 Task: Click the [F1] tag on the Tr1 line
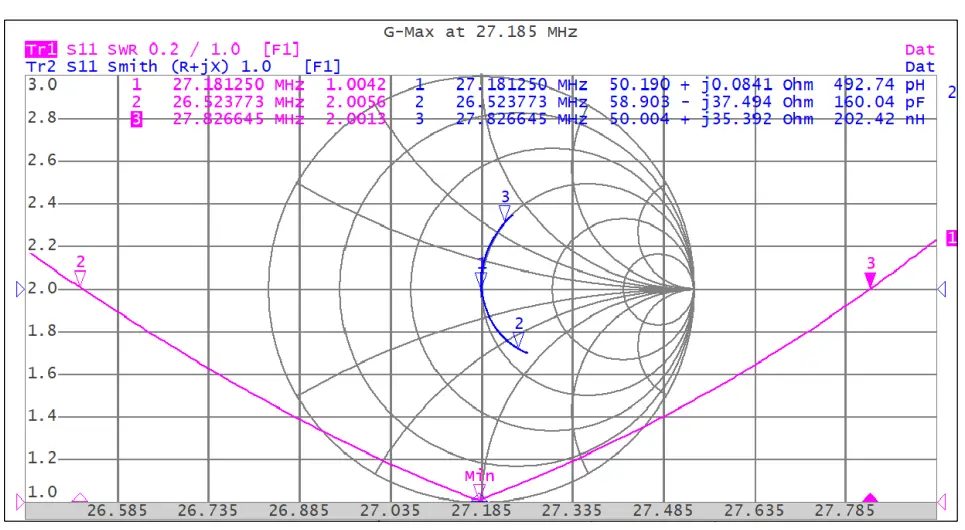[281, 49]
